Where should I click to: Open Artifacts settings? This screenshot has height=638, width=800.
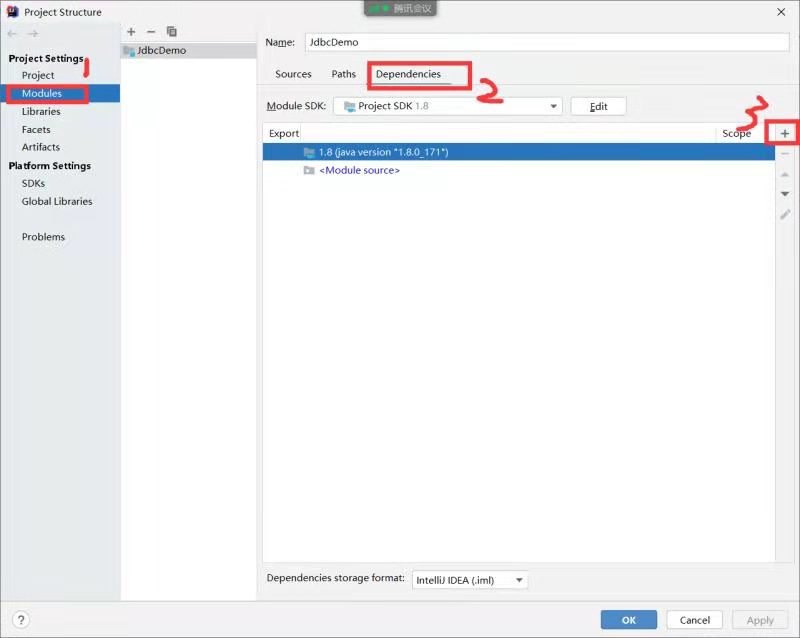(x=40, y=147)
